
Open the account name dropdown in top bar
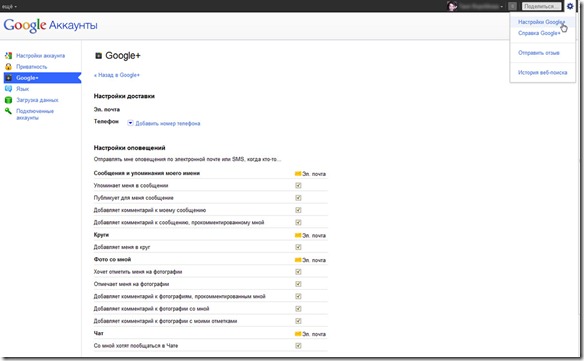[481, 6]
